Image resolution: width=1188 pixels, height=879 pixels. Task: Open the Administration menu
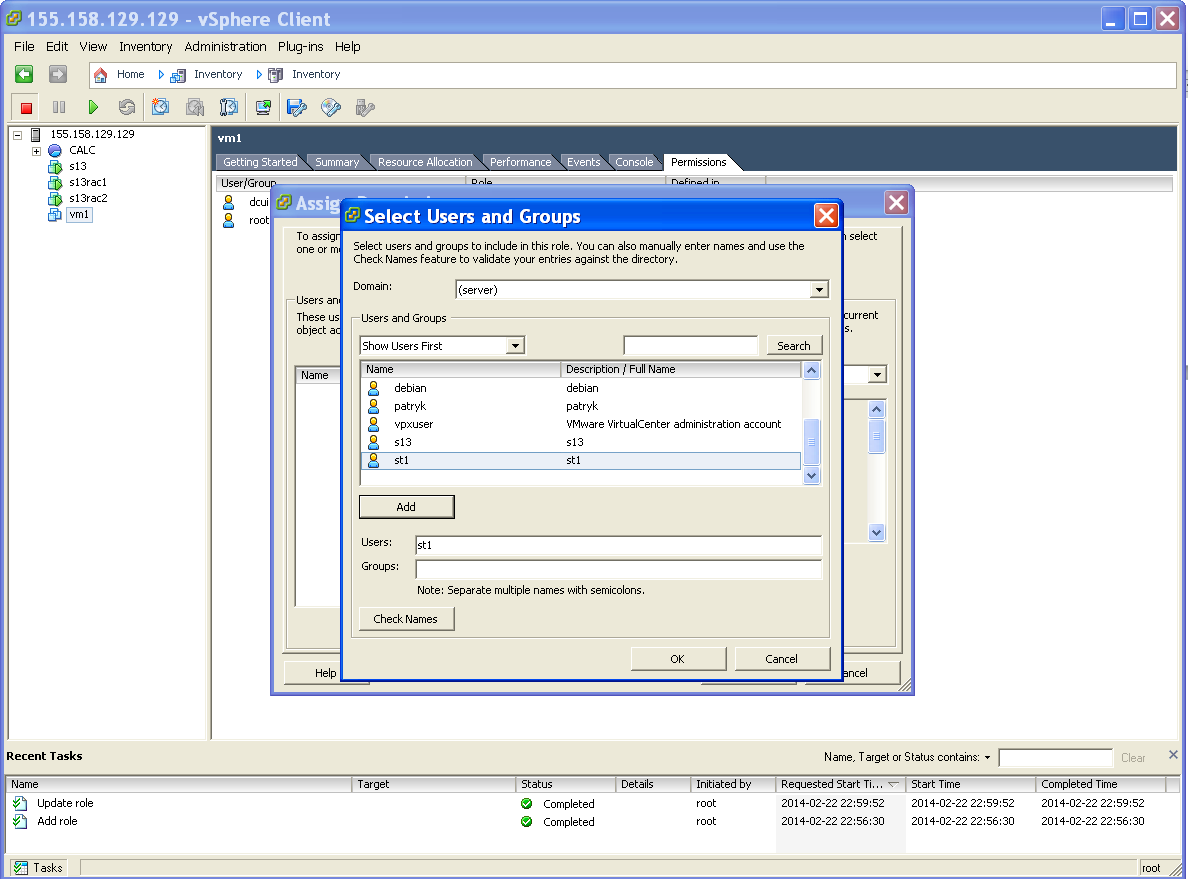coord(225,46)
